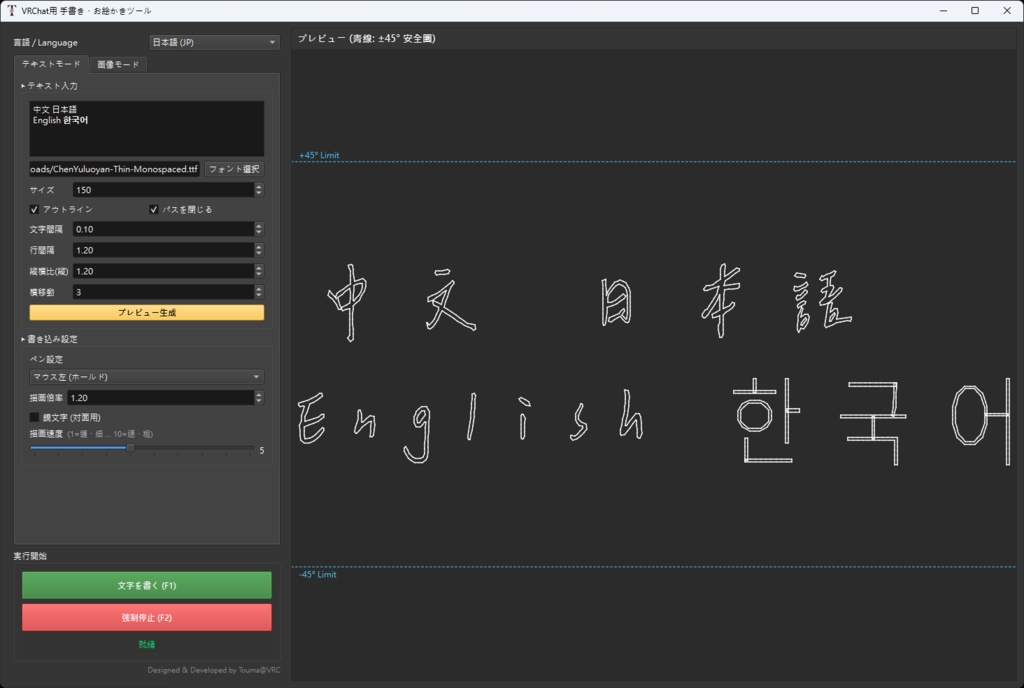This screenshot has height=688, width=1024.
Task: Increase 行間隔 with the up stepper arrow
Action: (259, 246)
